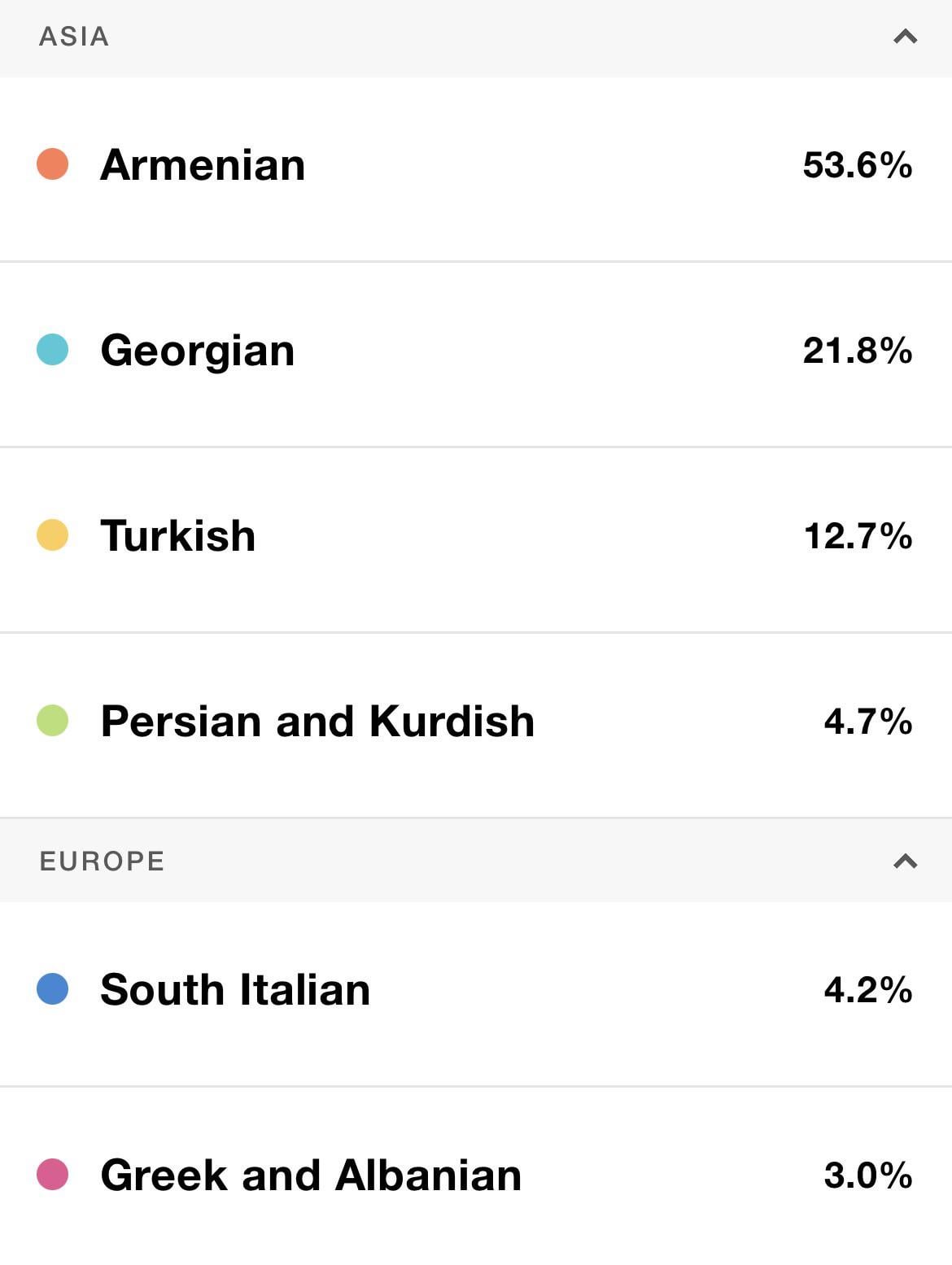This screenshot has height=1265, width=952.
Task: Click the orange Armenian color dot
Action: click(53, 164)
